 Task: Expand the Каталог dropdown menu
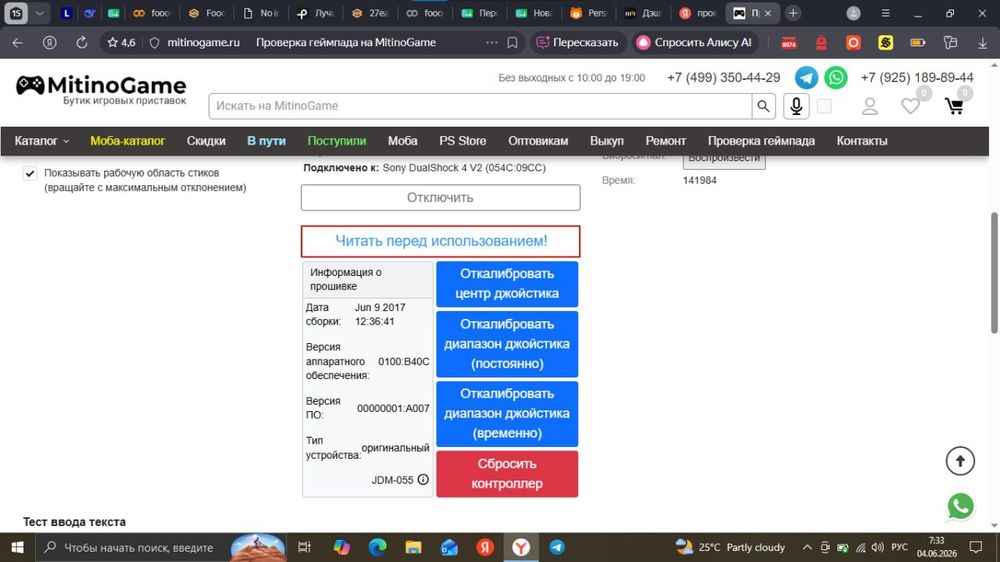pos(42,141)
